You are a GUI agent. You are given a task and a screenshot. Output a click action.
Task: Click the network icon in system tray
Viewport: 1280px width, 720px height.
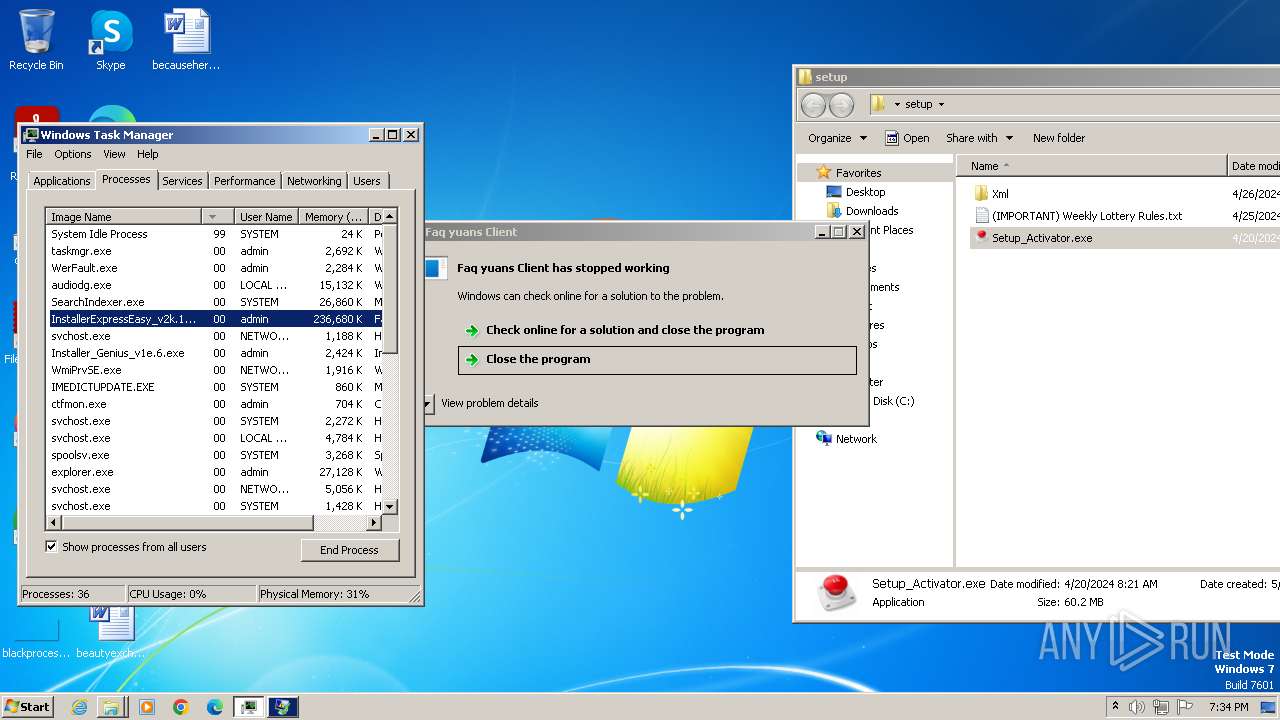click(x=1161, y=707)
